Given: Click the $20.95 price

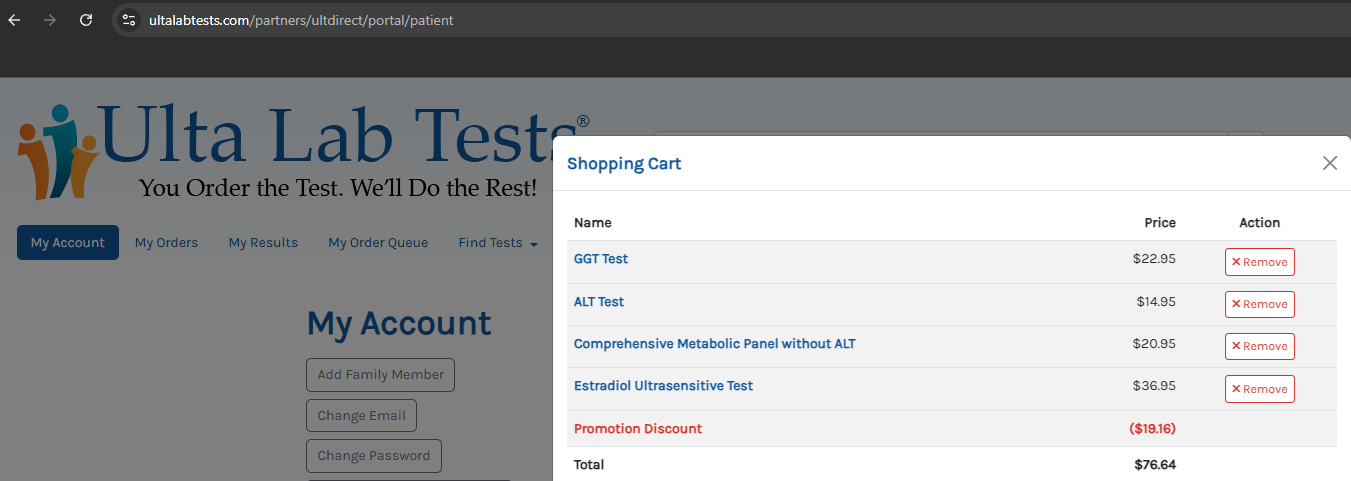Looking at the screenshot, I should (1154, 344).
